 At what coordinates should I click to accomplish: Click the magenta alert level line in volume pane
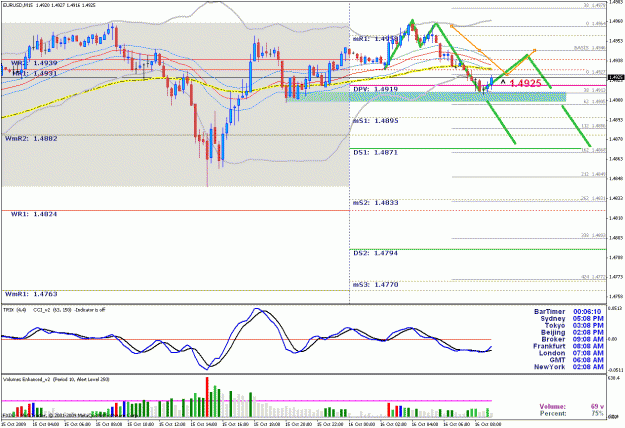coord(247,401)
